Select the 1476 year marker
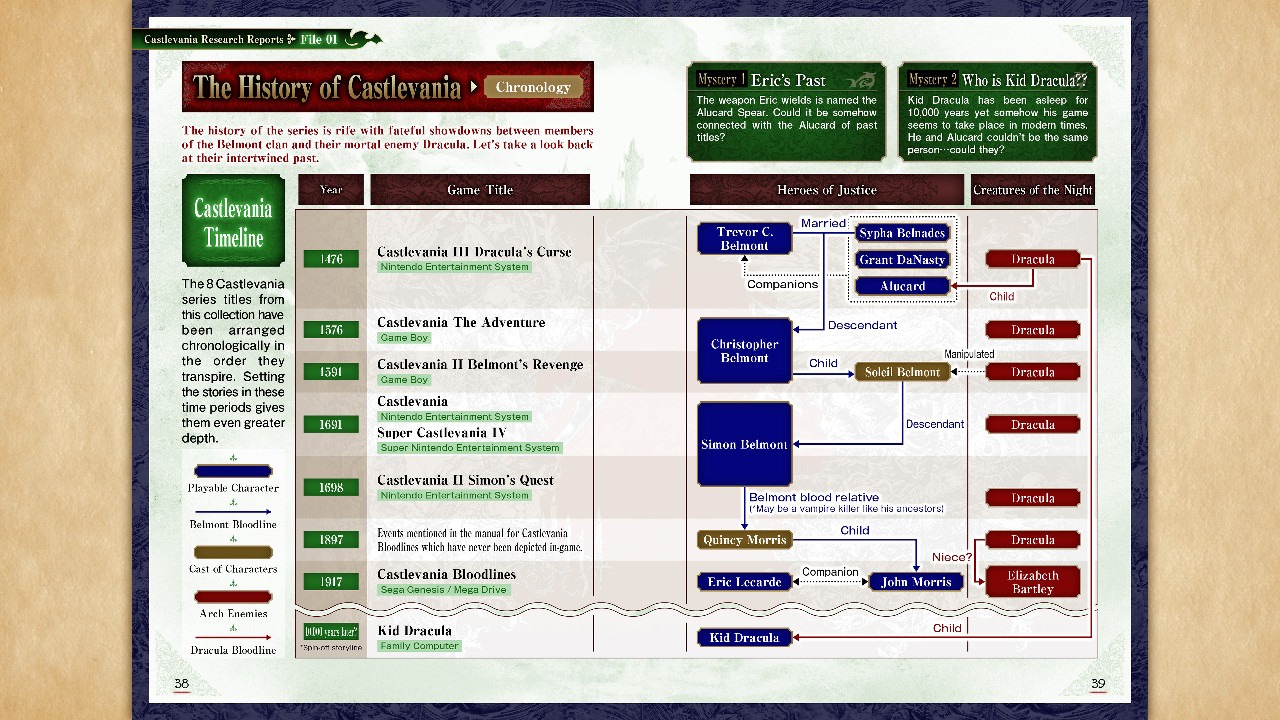This screenshot has width=1280, height=720. pos(331,259)
